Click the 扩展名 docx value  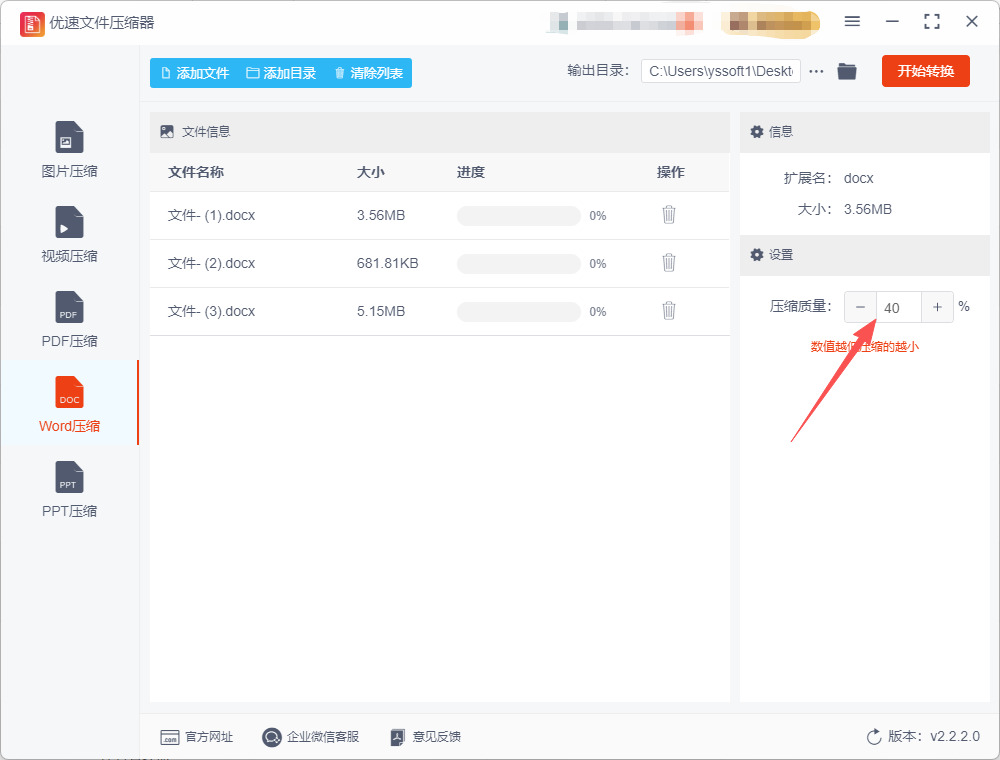pyautogui.click(x=858, y=179)
